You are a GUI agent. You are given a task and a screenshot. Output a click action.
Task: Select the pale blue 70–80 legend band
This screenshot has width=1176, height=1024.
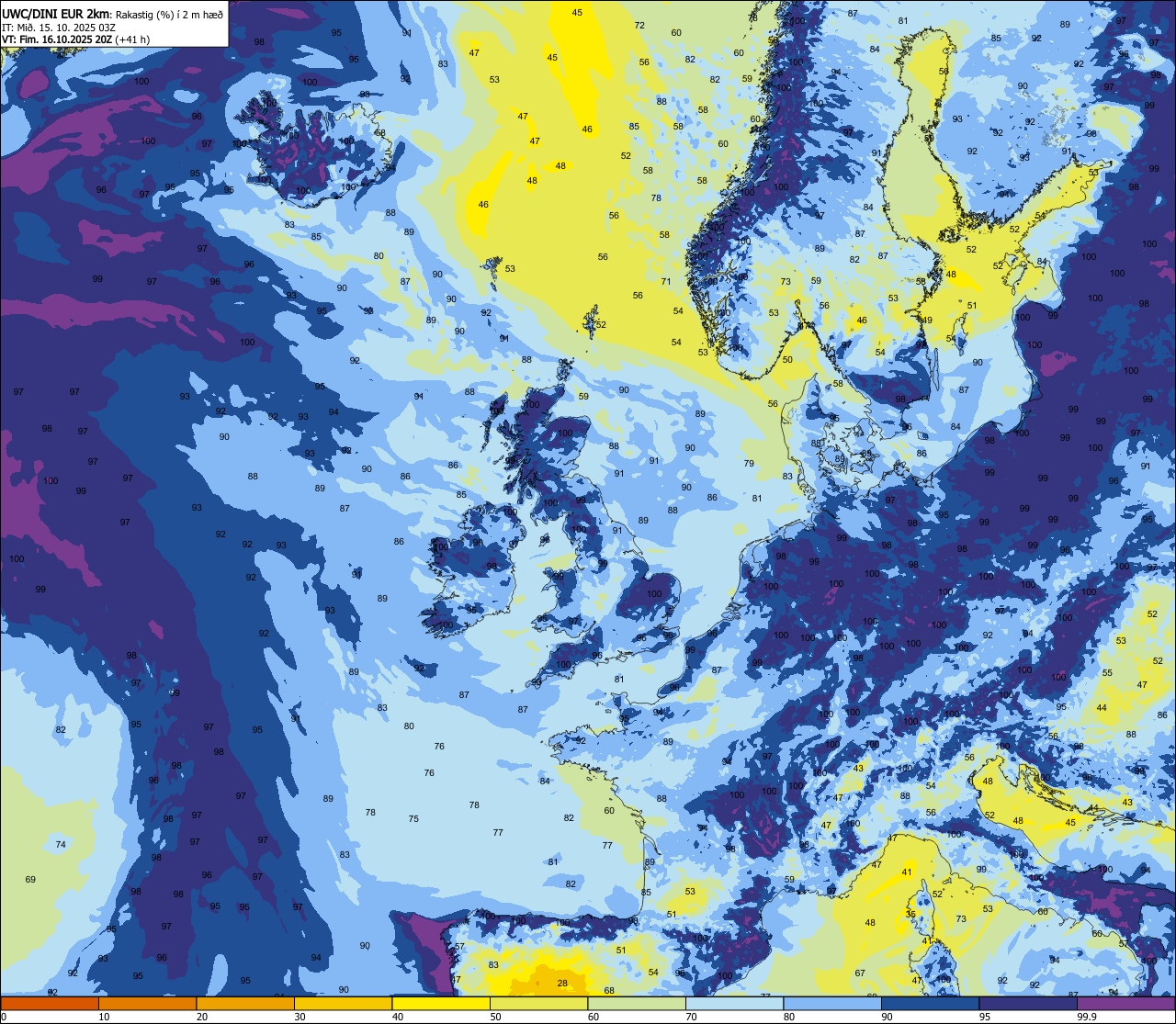734,1003
